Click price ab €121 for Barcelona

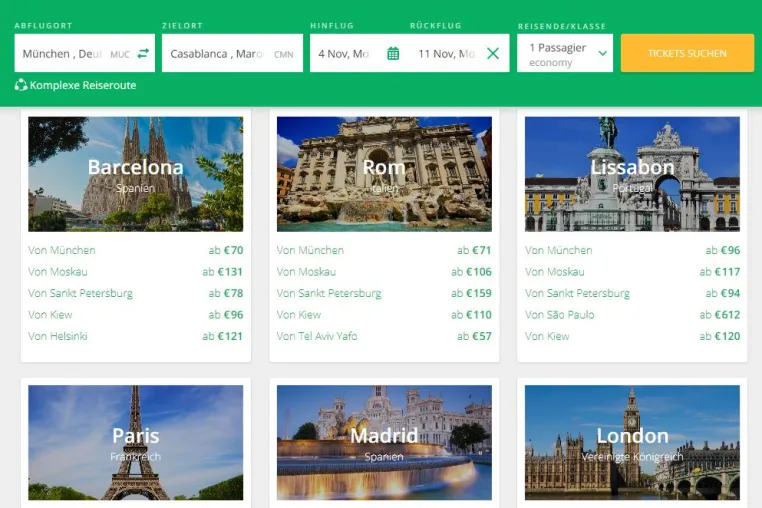(223, 336)
